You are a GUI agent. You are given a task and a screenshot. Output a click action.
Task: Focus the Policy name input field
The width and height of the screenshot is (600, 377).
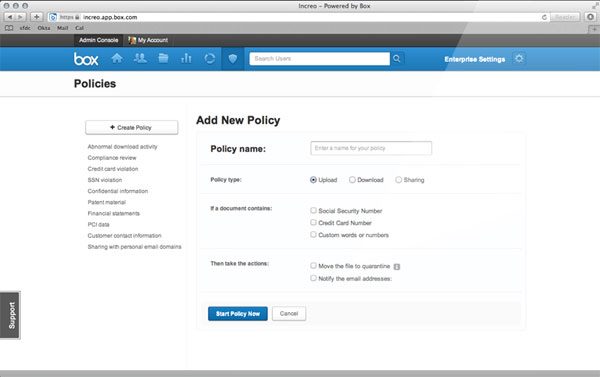tap(371, 148)
